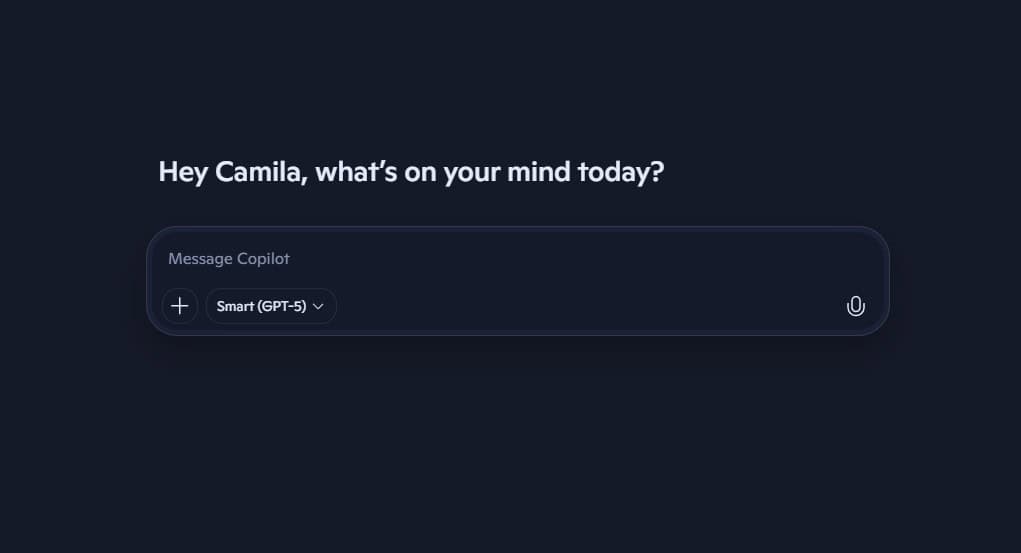The height and width of the screenshot is (553, 1021).
Task: Click the Smart (GPT-5) button
Action: 271,306
